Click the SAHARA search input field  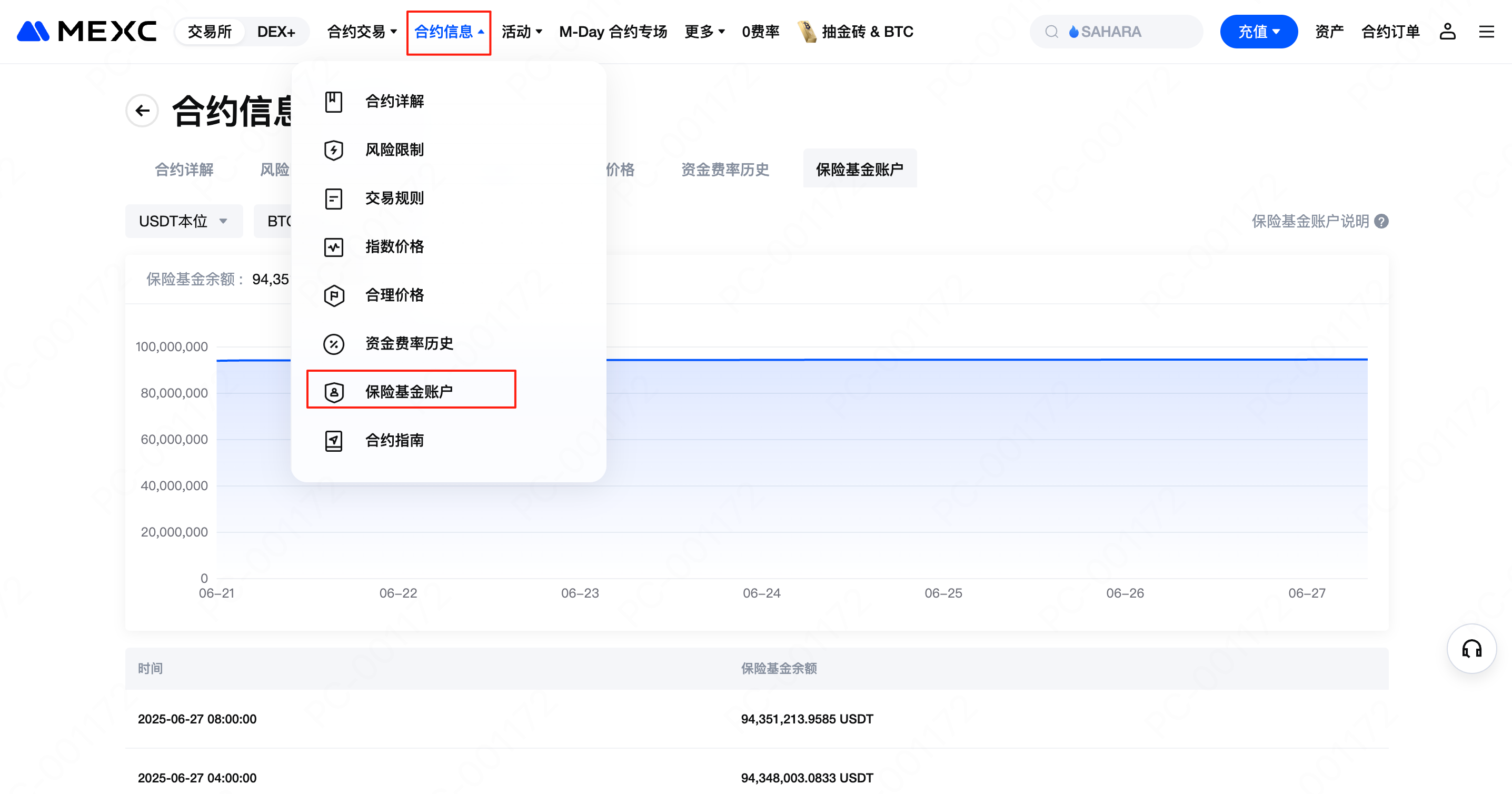(1127, 32)
